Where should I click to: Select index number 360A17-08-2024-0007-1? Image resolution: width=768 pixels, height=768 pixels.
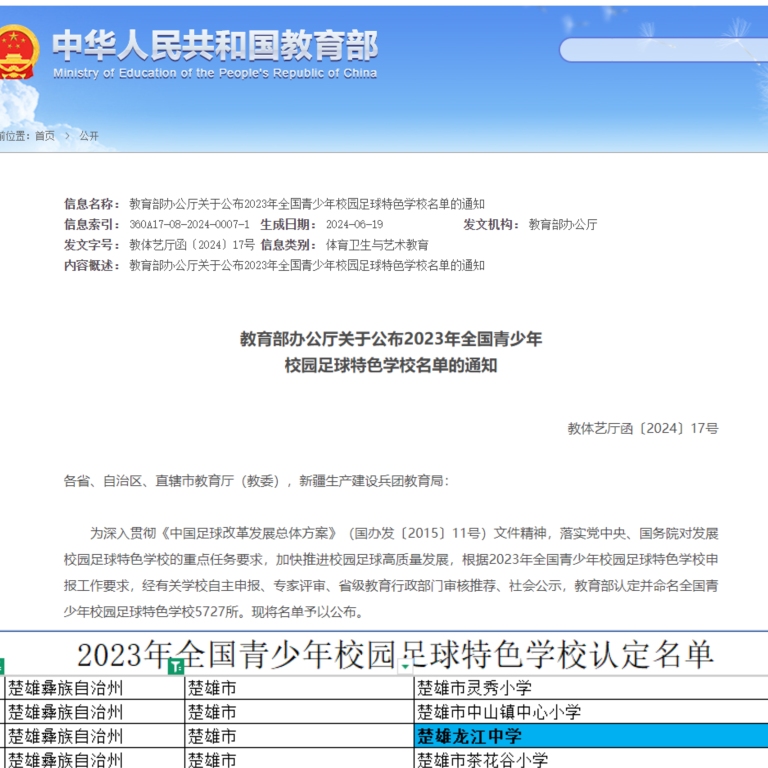pyautogui.click(x=189, y=224)
